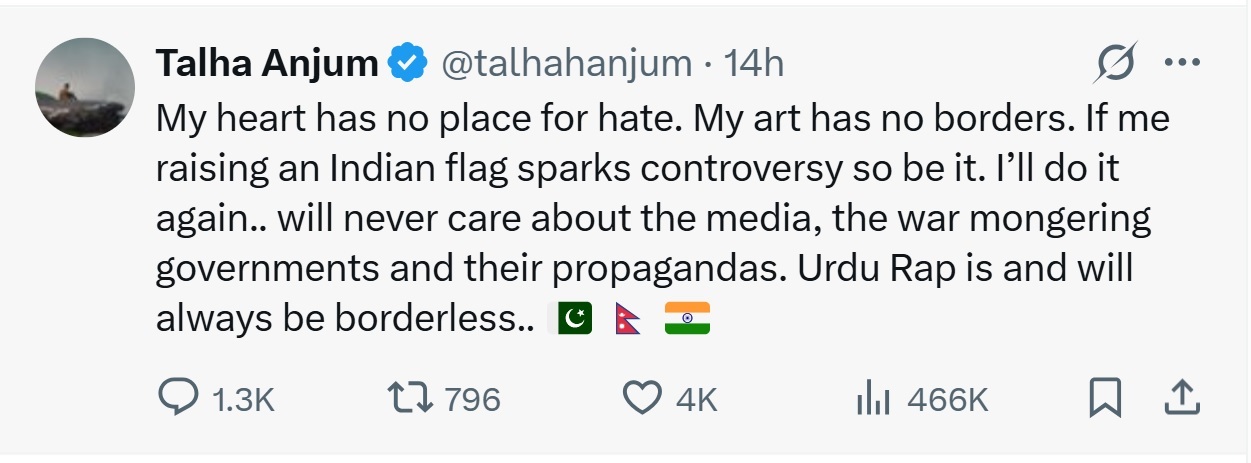Click the 466K views count
Viewport: 1251px width, 463px height.
947,400
